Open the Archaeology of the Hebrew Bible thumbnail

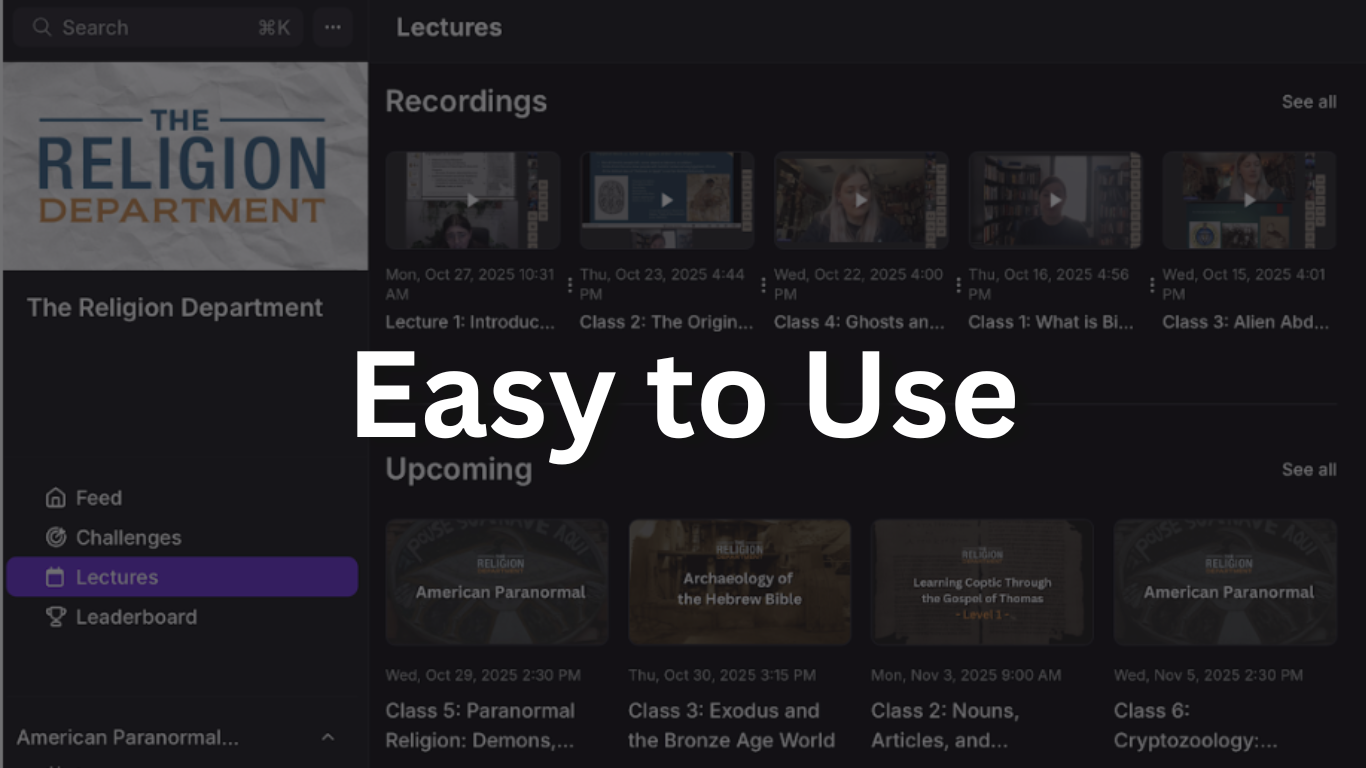[x=740, y=582]
